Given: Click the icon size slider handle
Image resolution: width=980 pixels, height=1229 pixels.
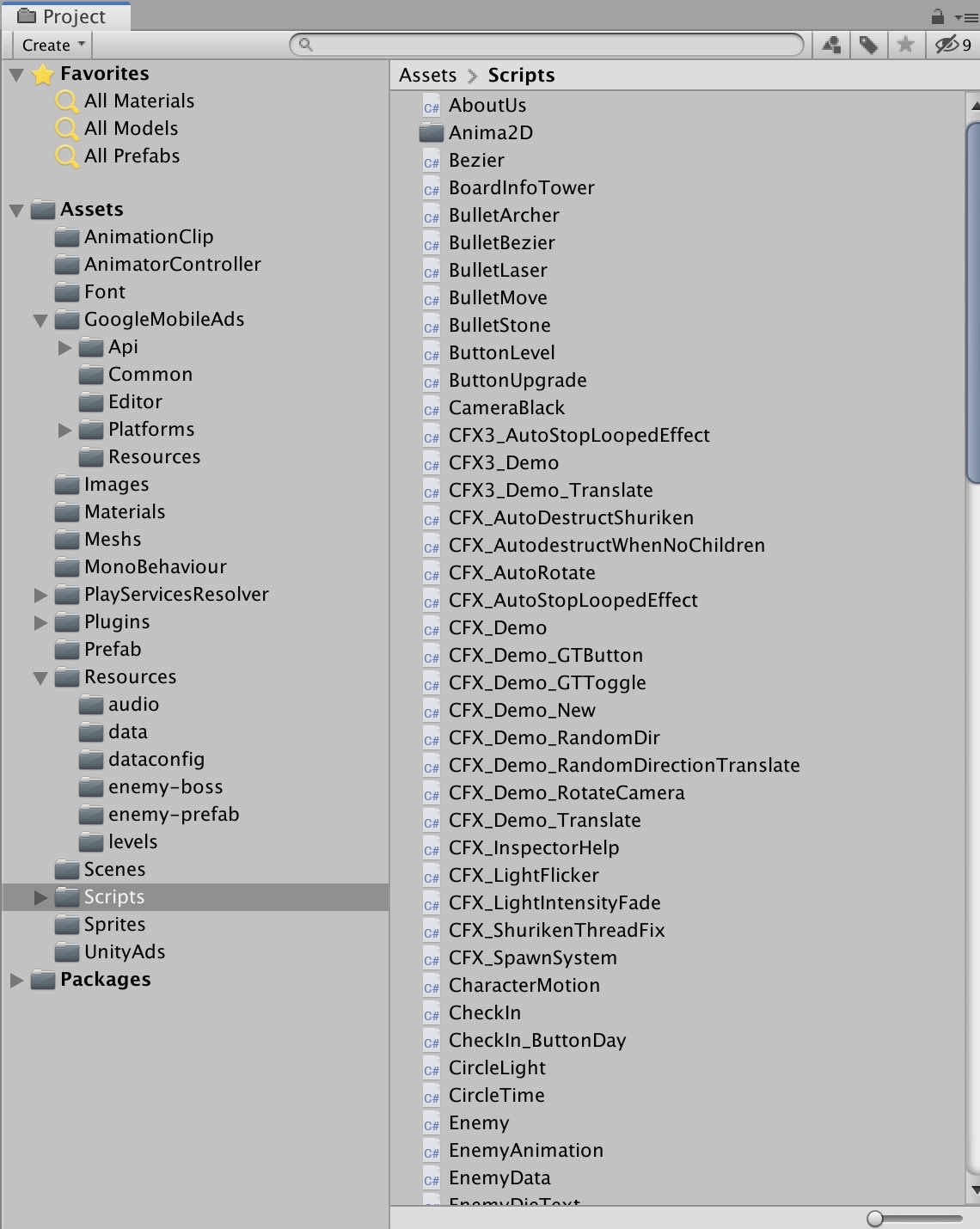Looking at the screenshot, I should tap(875, 1218).
